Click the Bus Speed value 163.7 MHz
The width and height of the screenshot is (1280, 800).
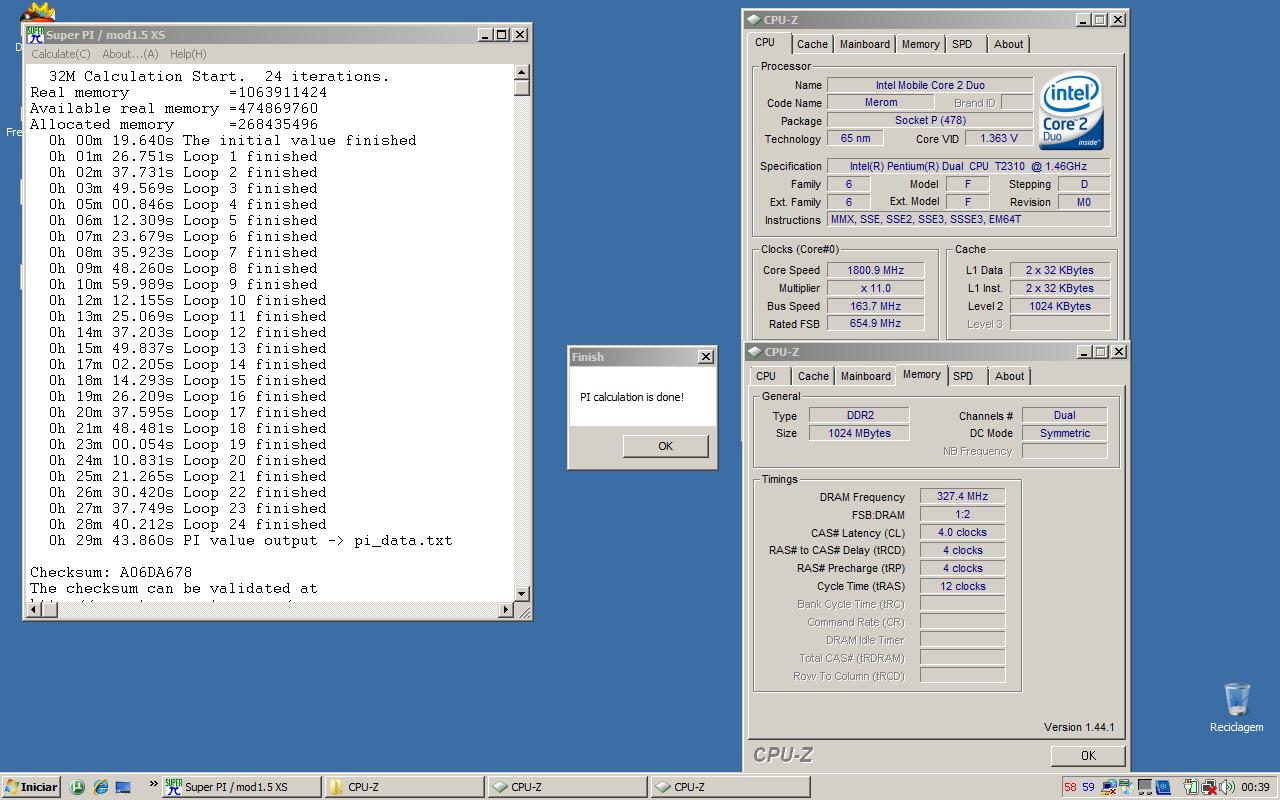click(876, 306)
